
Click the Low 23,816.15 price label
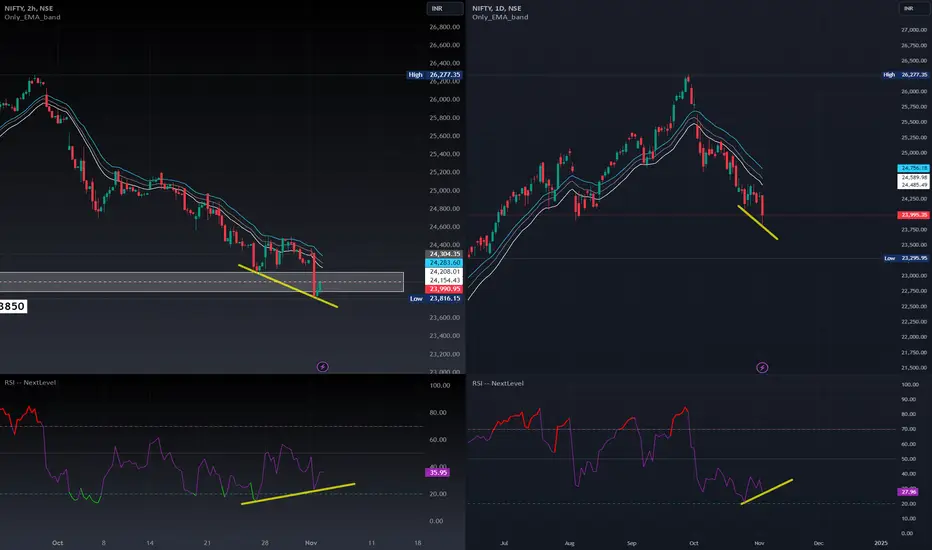coord(435,298)
